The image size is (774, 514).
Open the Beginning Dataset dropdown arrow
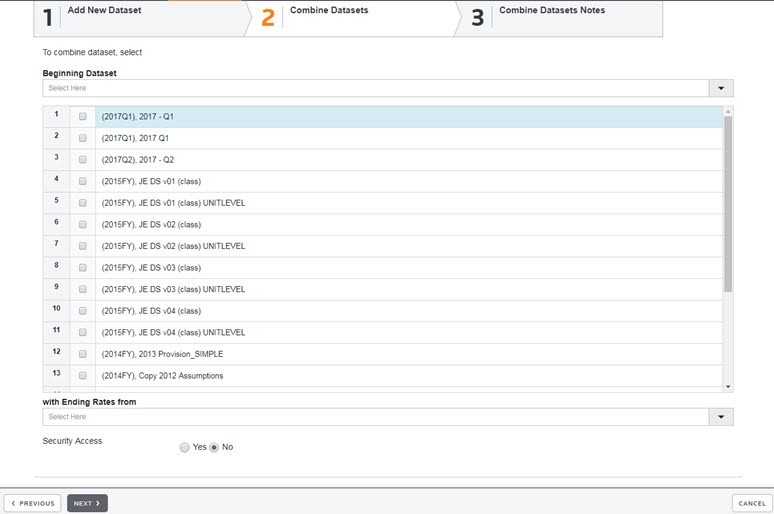click(721, 88)
